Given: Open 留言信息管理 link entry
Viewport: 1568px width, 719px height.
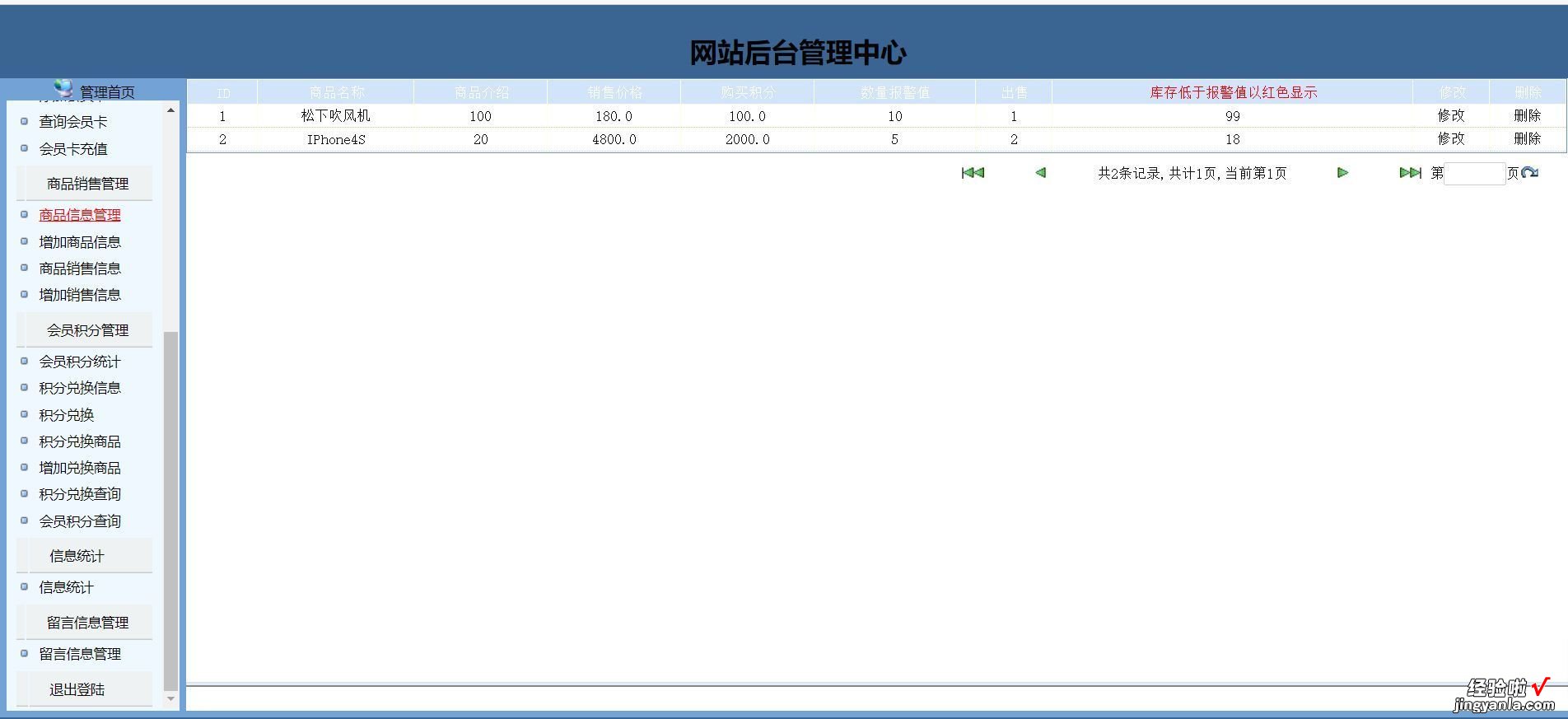Looking at the screenshot, I should point(80,654).
